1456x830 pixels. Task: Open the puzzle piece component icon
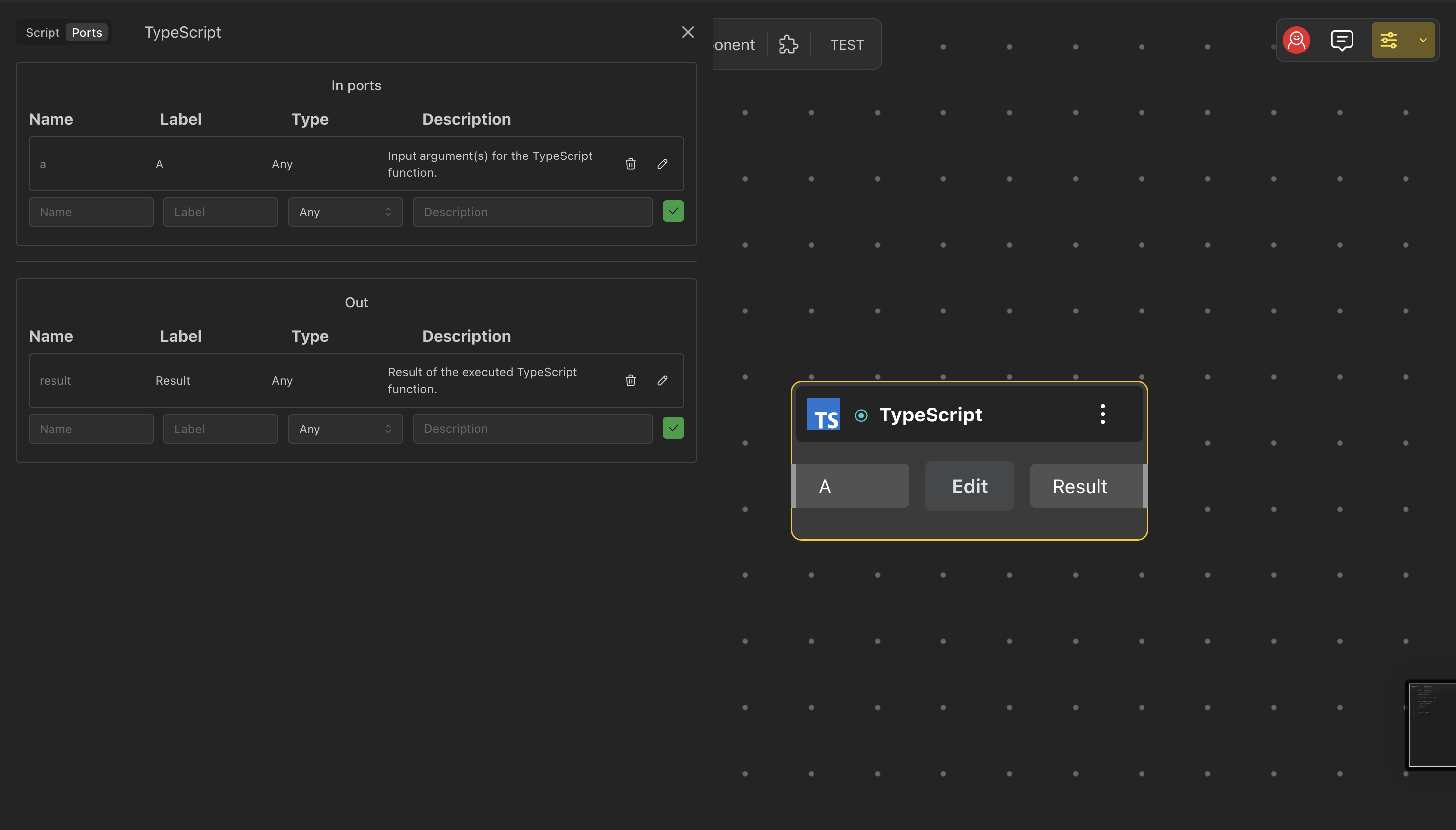pyautogui.click(x=788, y=45)
